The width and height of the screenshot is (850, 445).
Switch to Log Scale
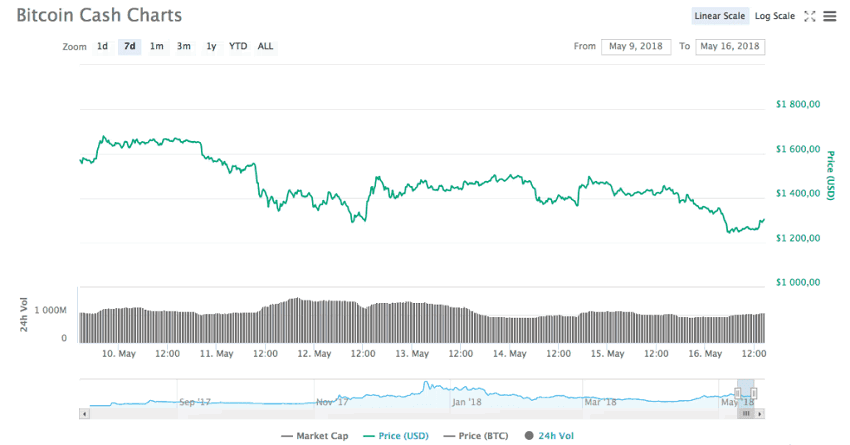pyautogui.click(x=775, y=16)
